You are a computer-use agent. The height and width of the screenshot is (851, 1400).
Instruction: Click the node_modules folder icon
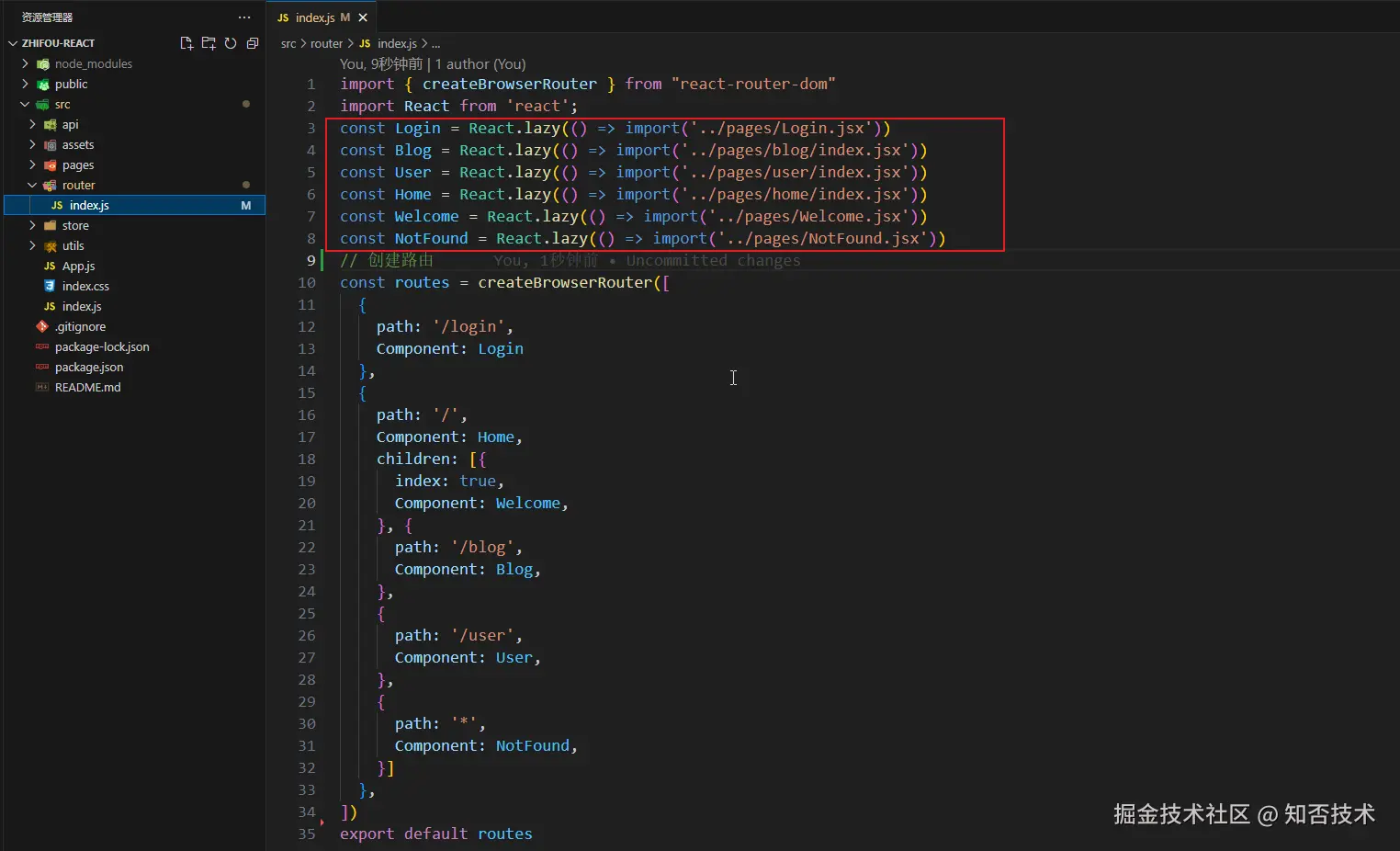tap(42, 64)
